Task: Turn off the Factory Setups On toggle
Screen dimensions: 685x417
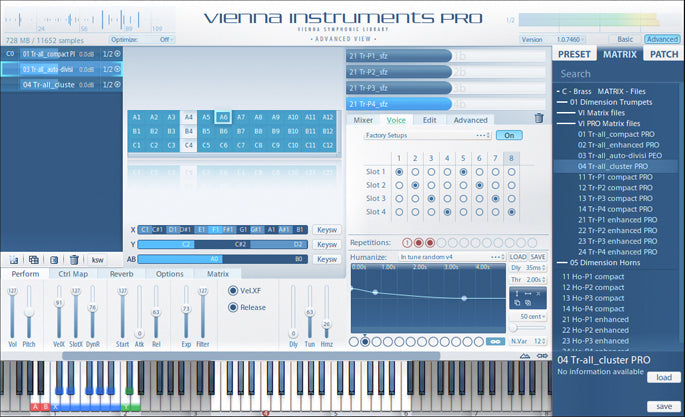Action: (509, 135)
